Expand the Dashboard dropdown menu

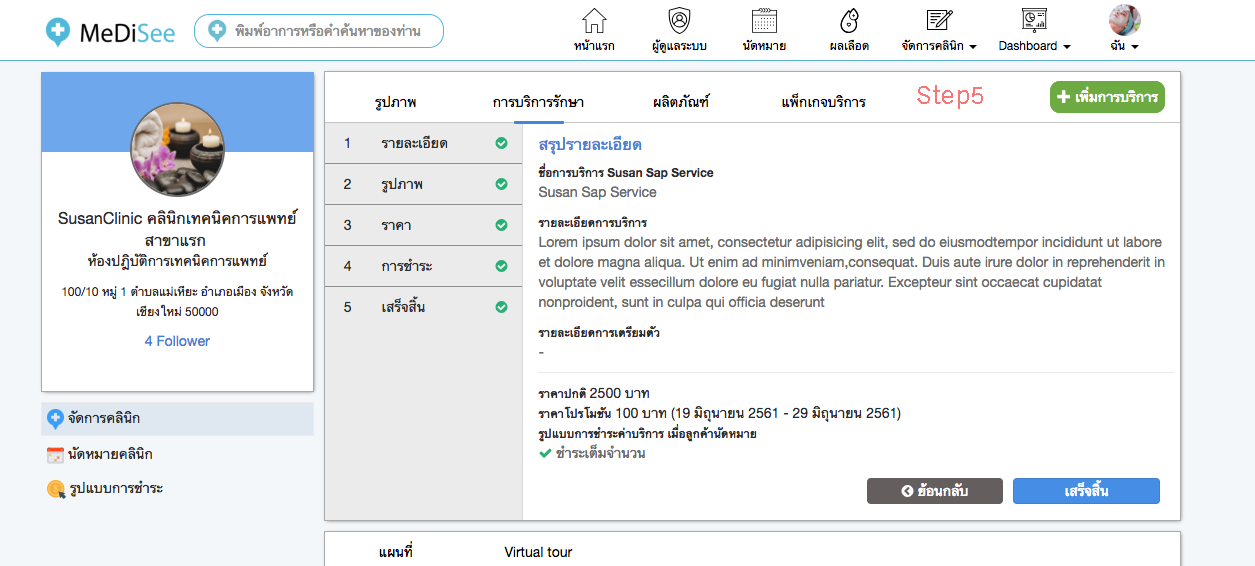(1034, 46)
